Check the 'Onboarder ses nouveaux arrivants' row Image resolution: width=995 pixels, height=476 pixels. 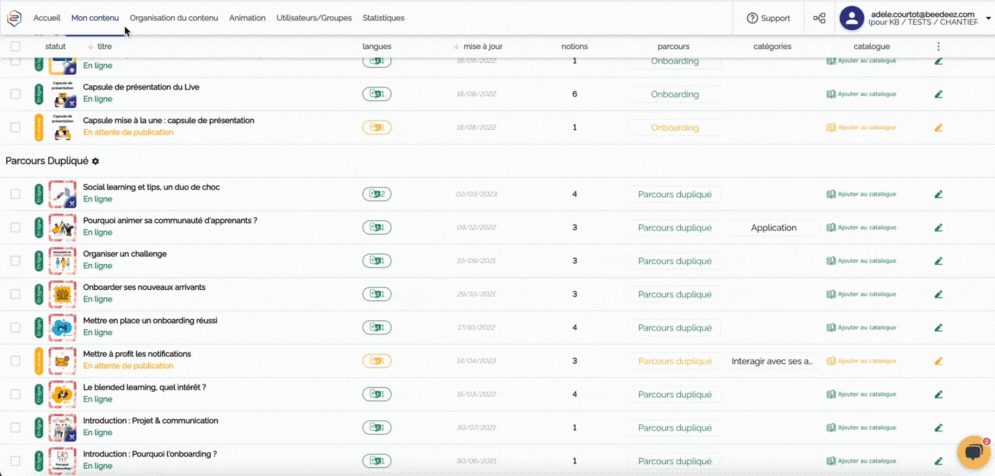(x=15, y=294)
